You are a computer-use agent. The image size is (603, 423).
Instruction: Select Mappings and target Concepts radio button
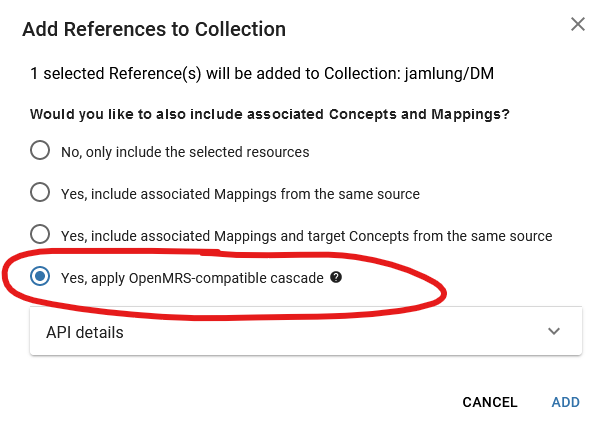click(x=40, y=234)
